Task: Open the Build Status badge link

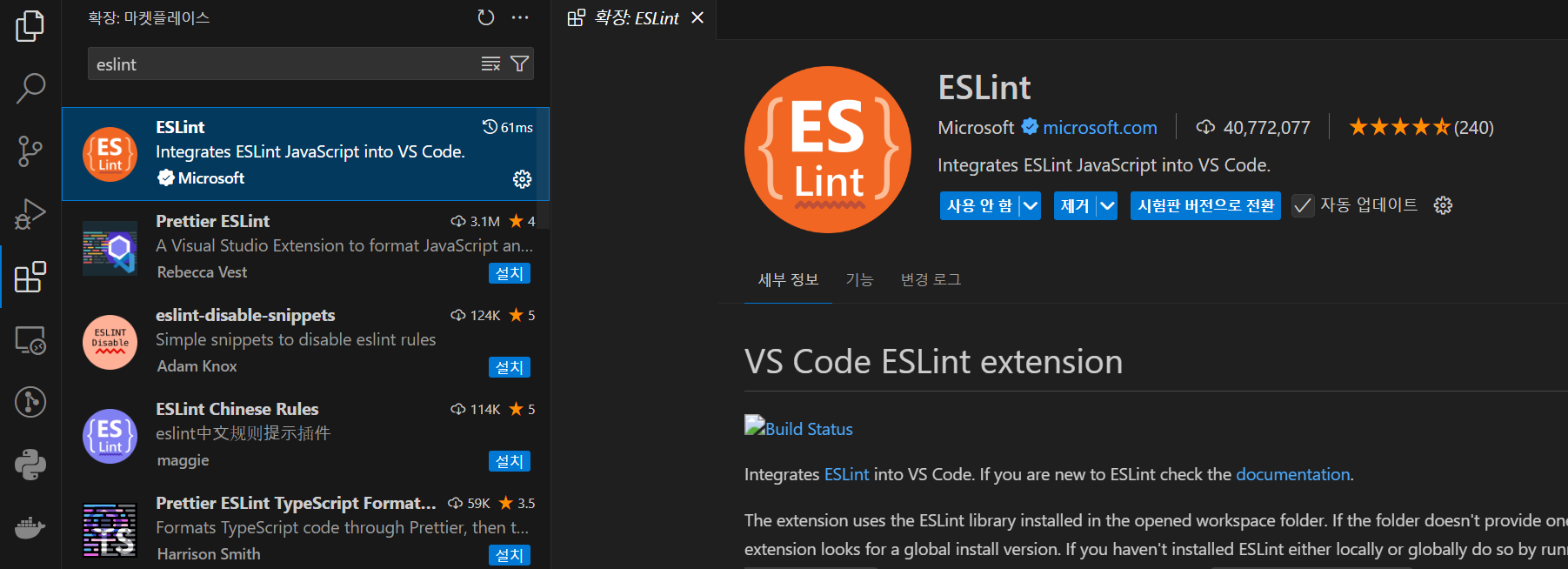Action: tap(798, 427)
